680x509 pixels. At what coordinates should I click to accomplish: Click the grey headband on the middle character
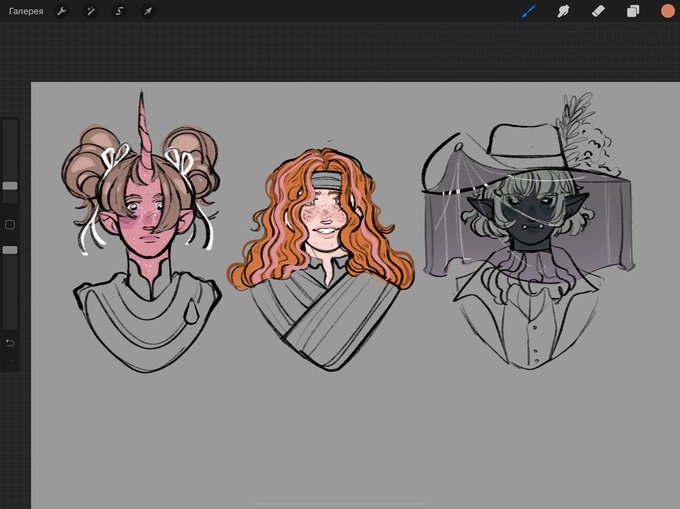328,180
